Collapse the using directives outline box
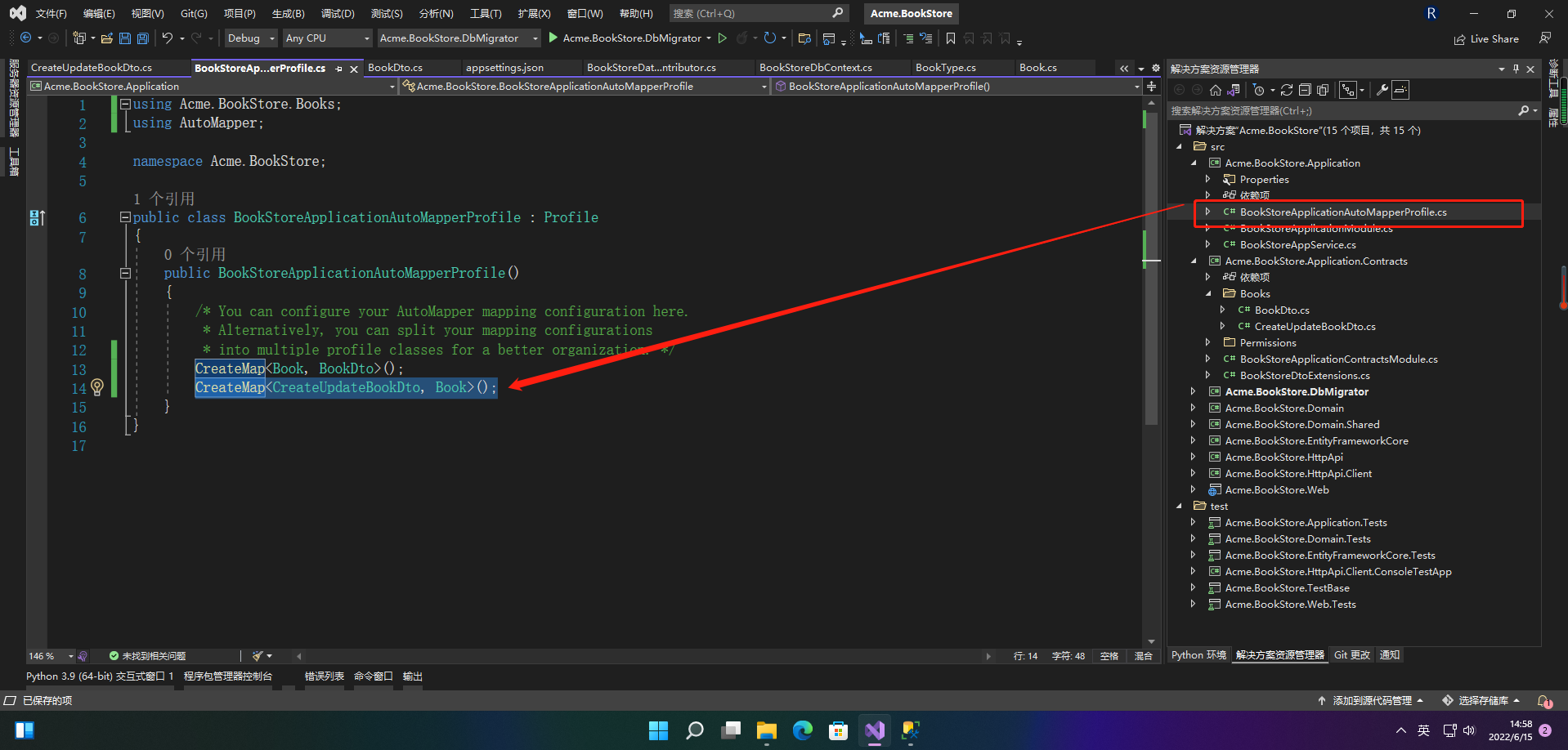This screenshot has height=750, width=1568. (125, 104)
